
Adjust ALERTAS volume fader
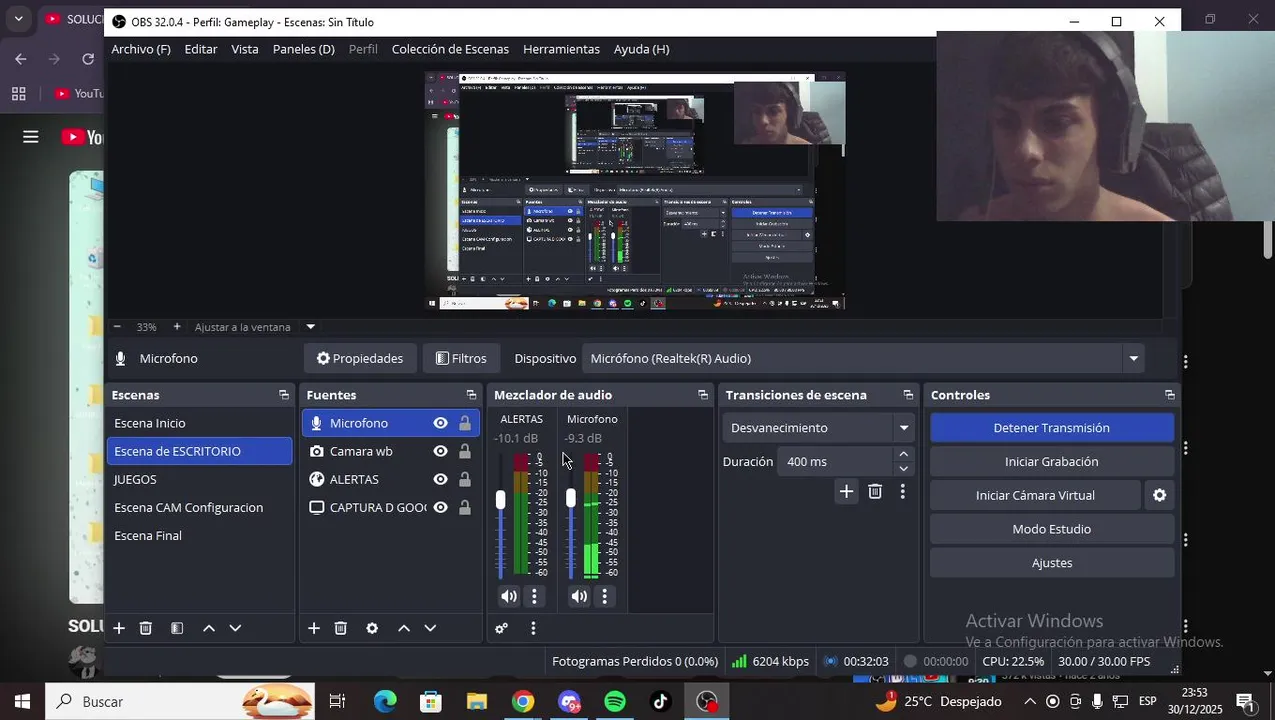(501, 500)
